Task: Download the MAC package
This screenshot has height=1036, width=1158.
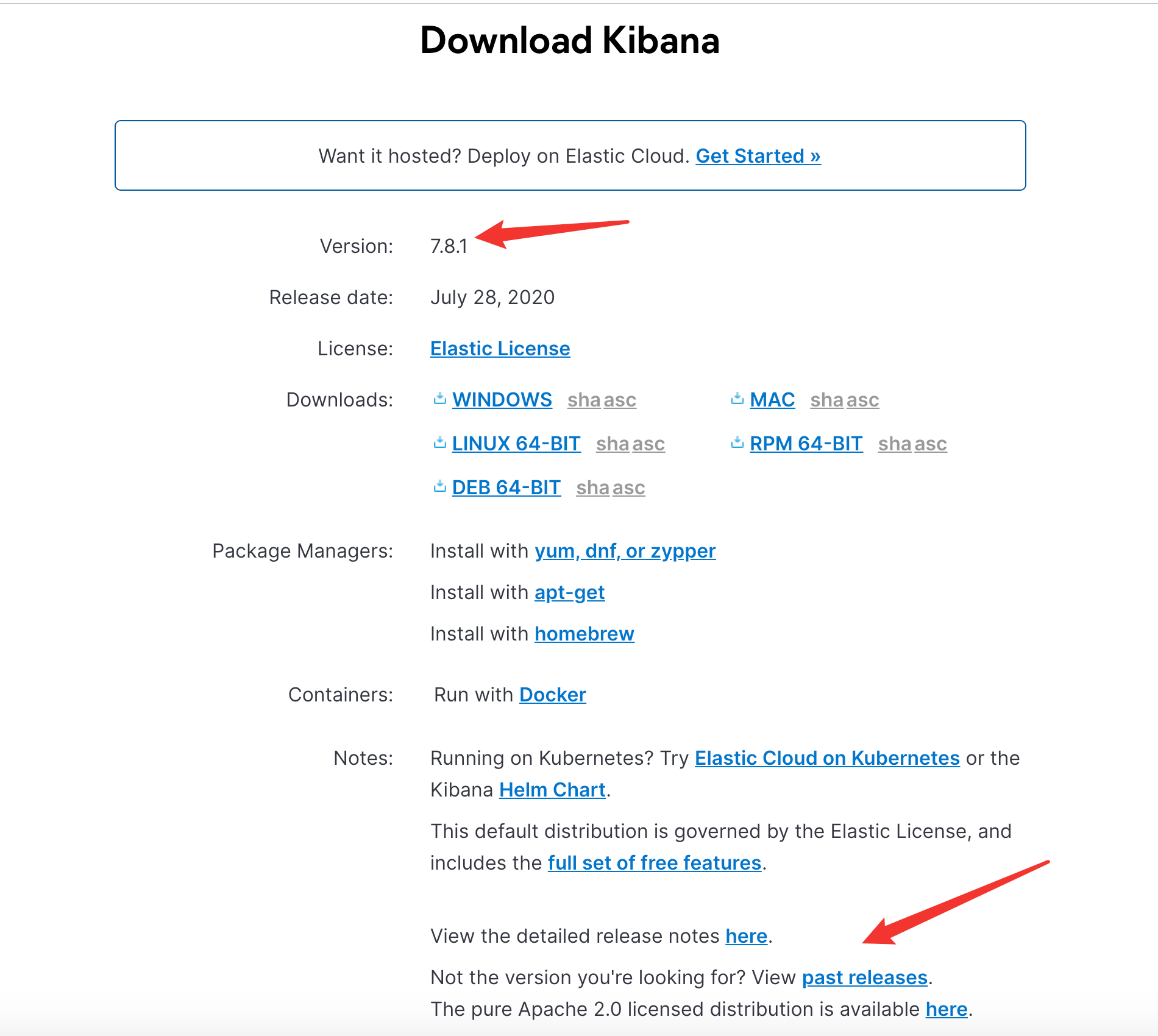Action: (772, 400)
